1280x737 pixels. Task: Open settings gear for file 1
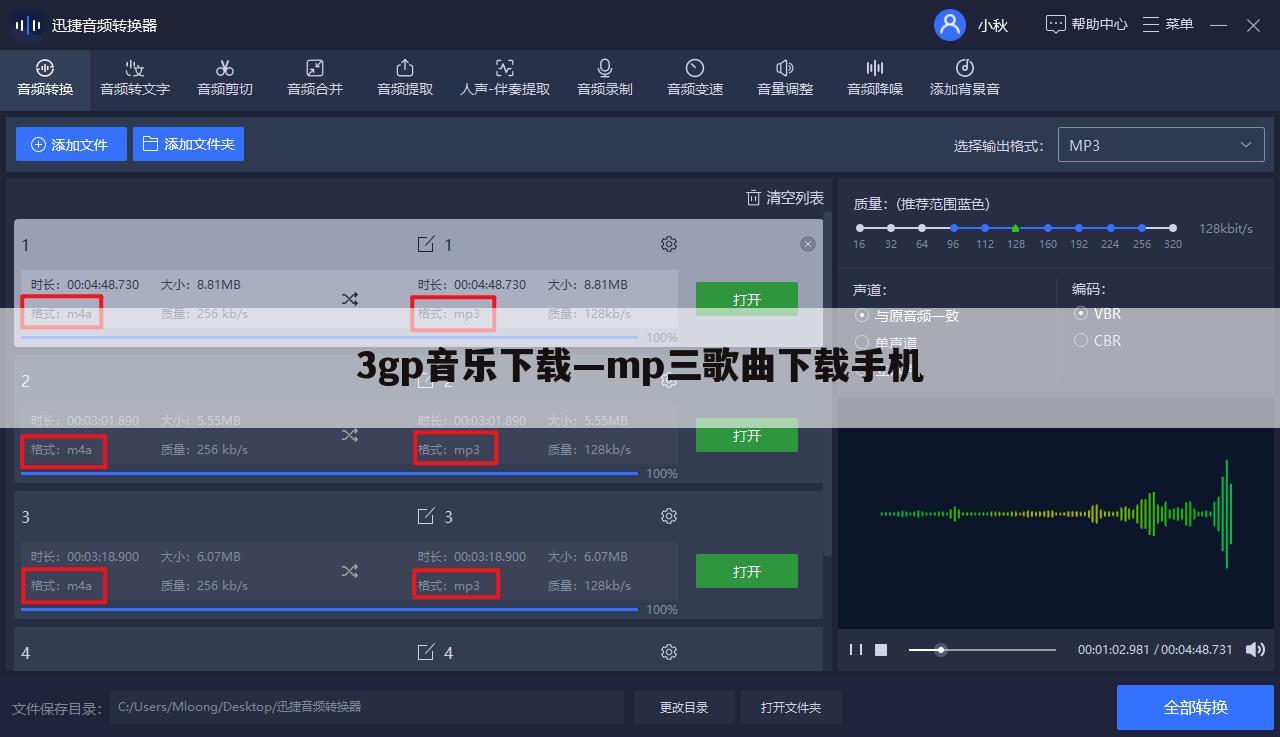click(669, 244)
